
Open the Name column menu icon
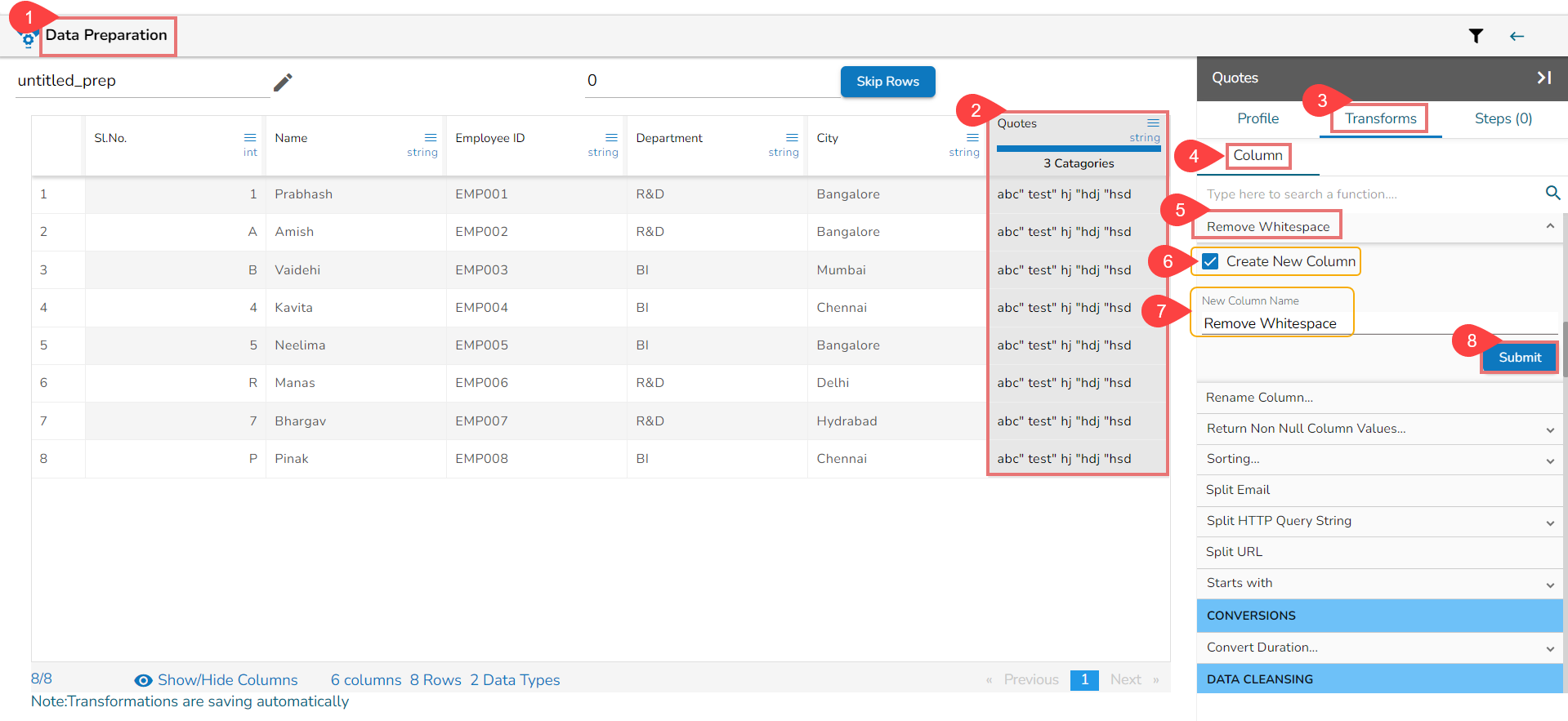pos(431,138)
